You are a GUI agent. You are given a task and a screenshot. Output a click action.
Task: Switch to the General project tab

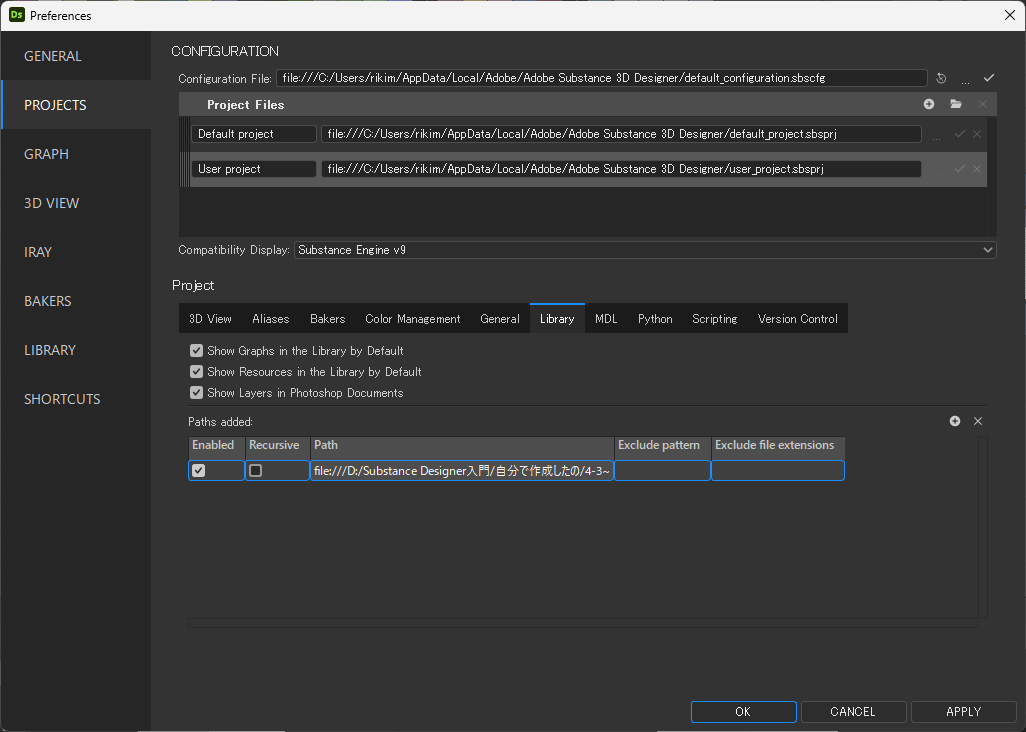[500, 319]
